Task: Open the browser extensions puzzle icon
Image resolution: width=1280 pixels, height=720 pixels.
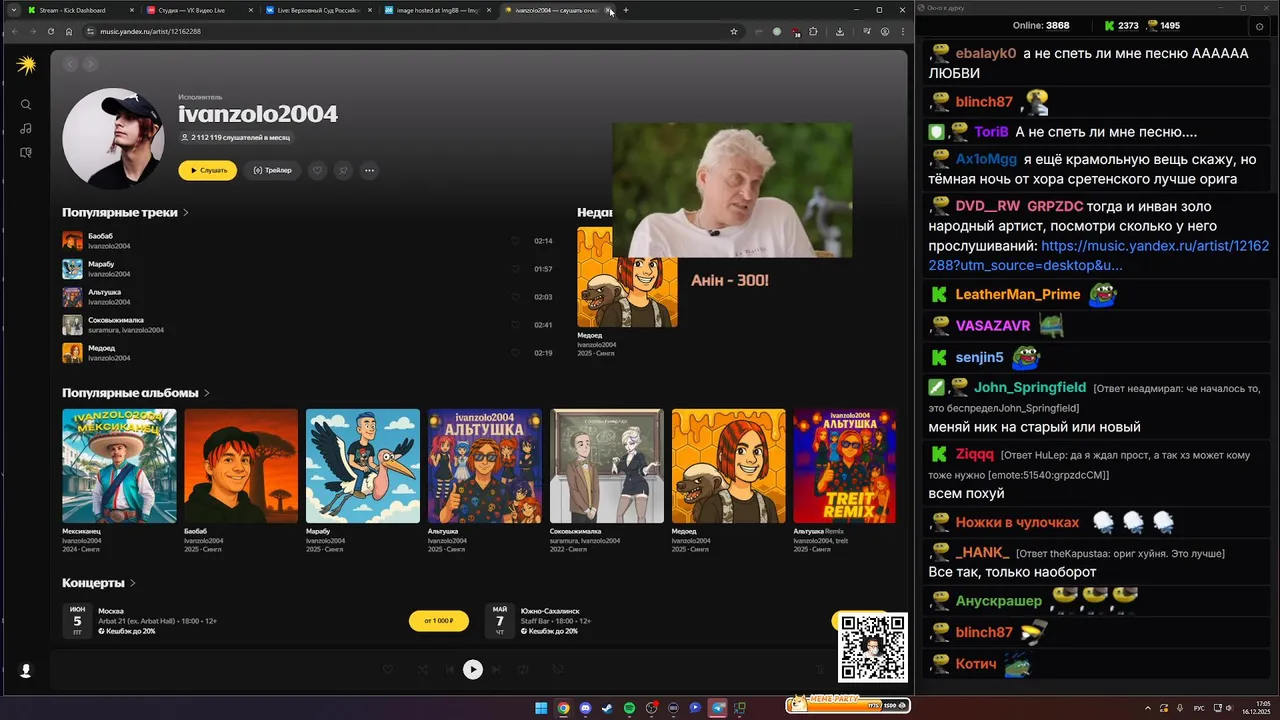Action: pos(813,31)
